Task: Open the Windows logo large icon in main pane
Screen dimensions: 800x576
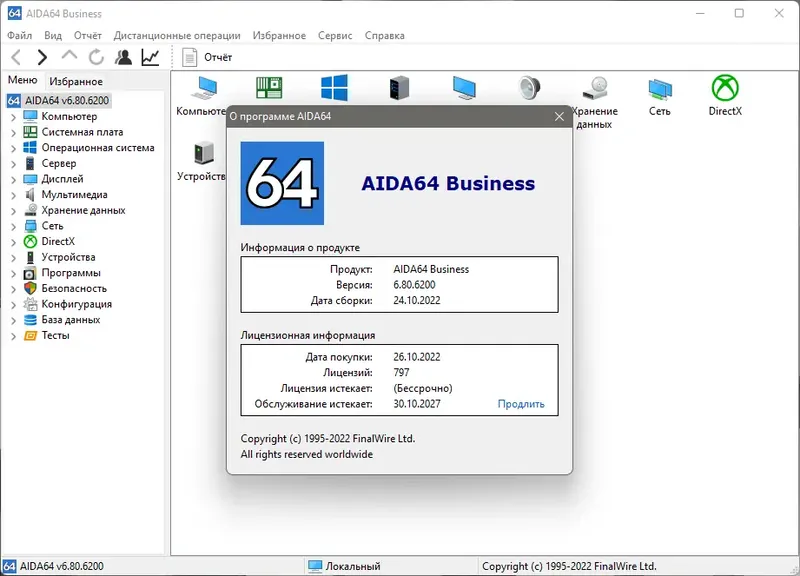Action: 334,87
